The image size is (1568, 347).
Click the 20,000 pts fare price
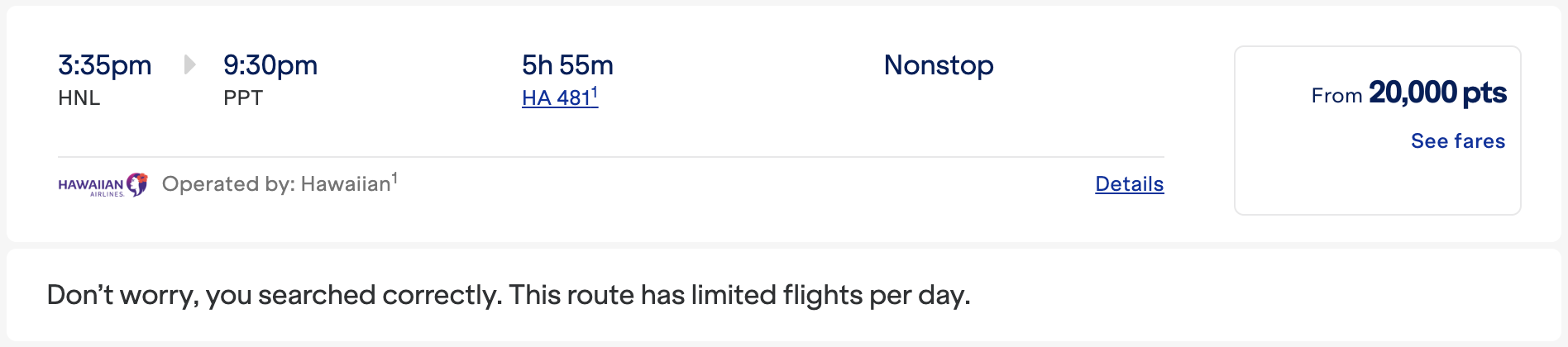[x=1437, y=93]
